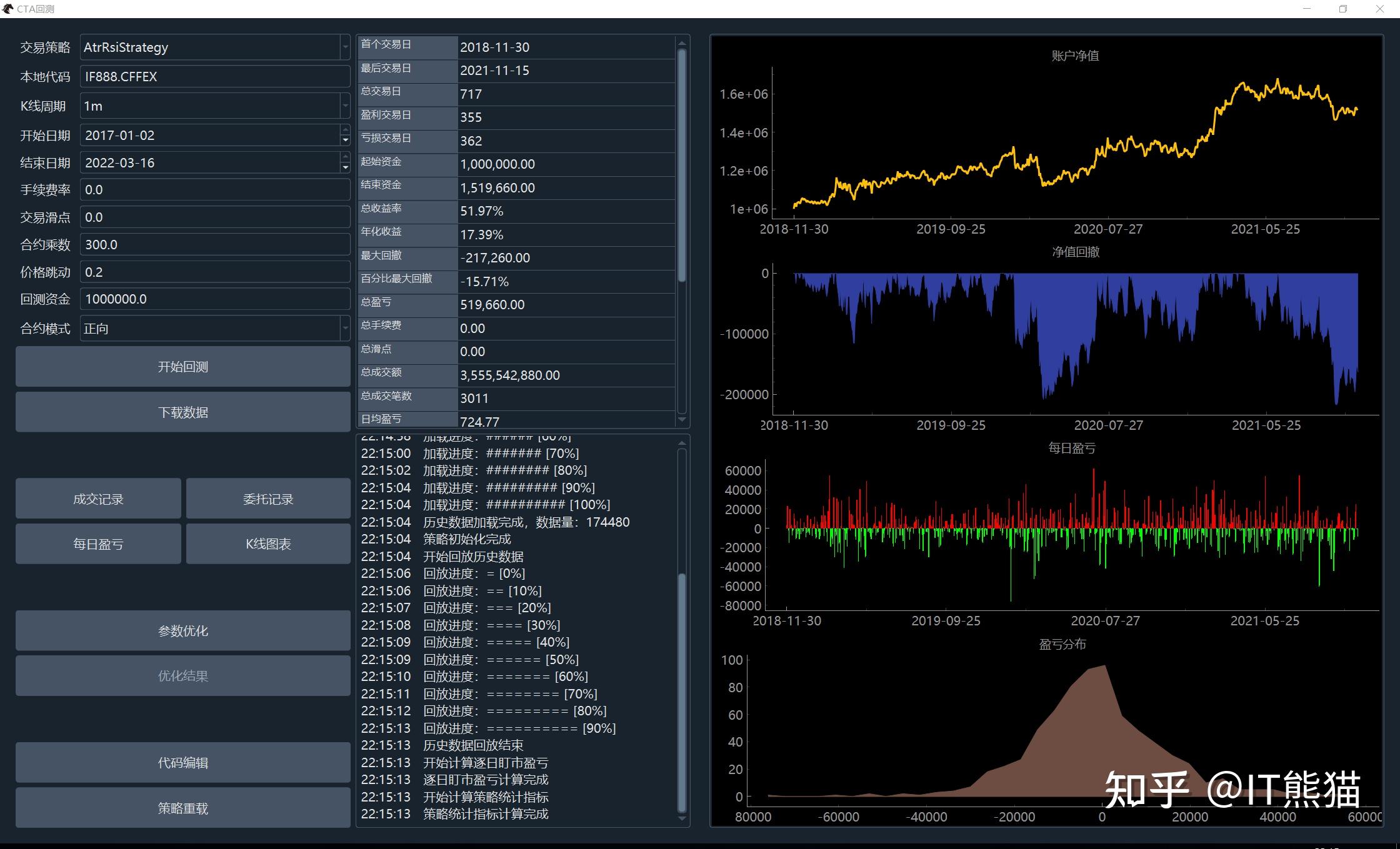Open the K线周期 interval dropdown

tap(345, 105)
